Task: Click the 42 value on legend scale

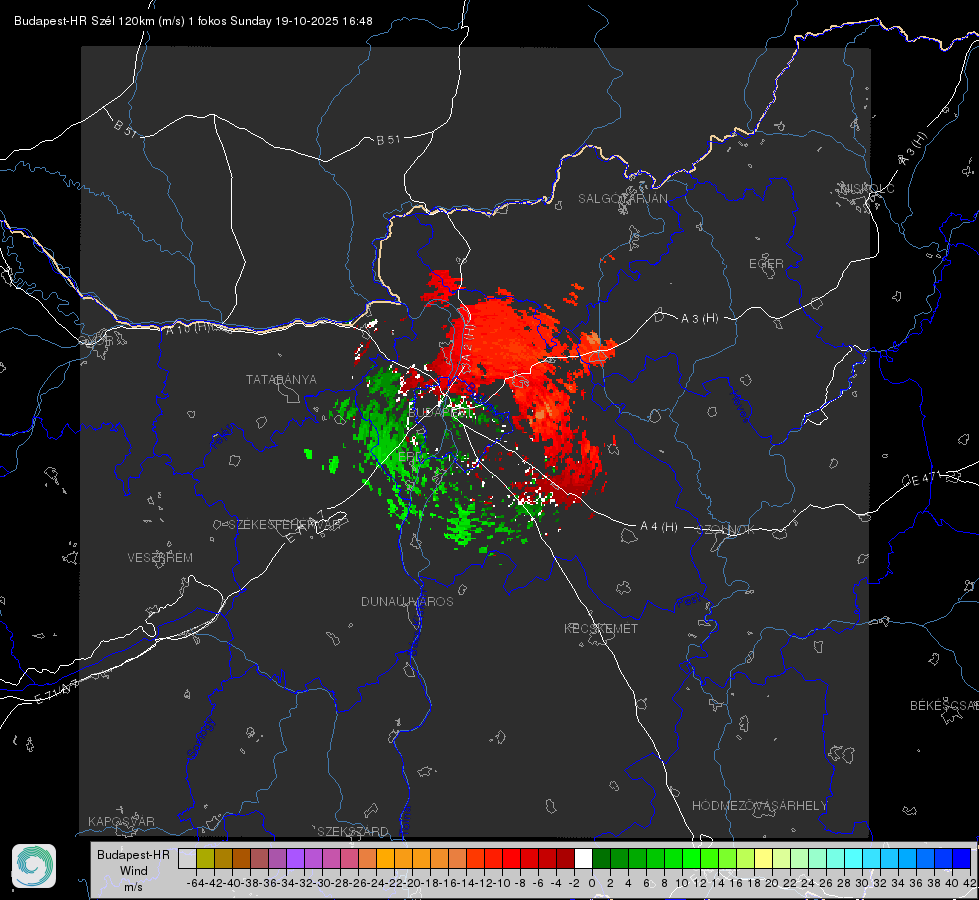Action: 969,883
